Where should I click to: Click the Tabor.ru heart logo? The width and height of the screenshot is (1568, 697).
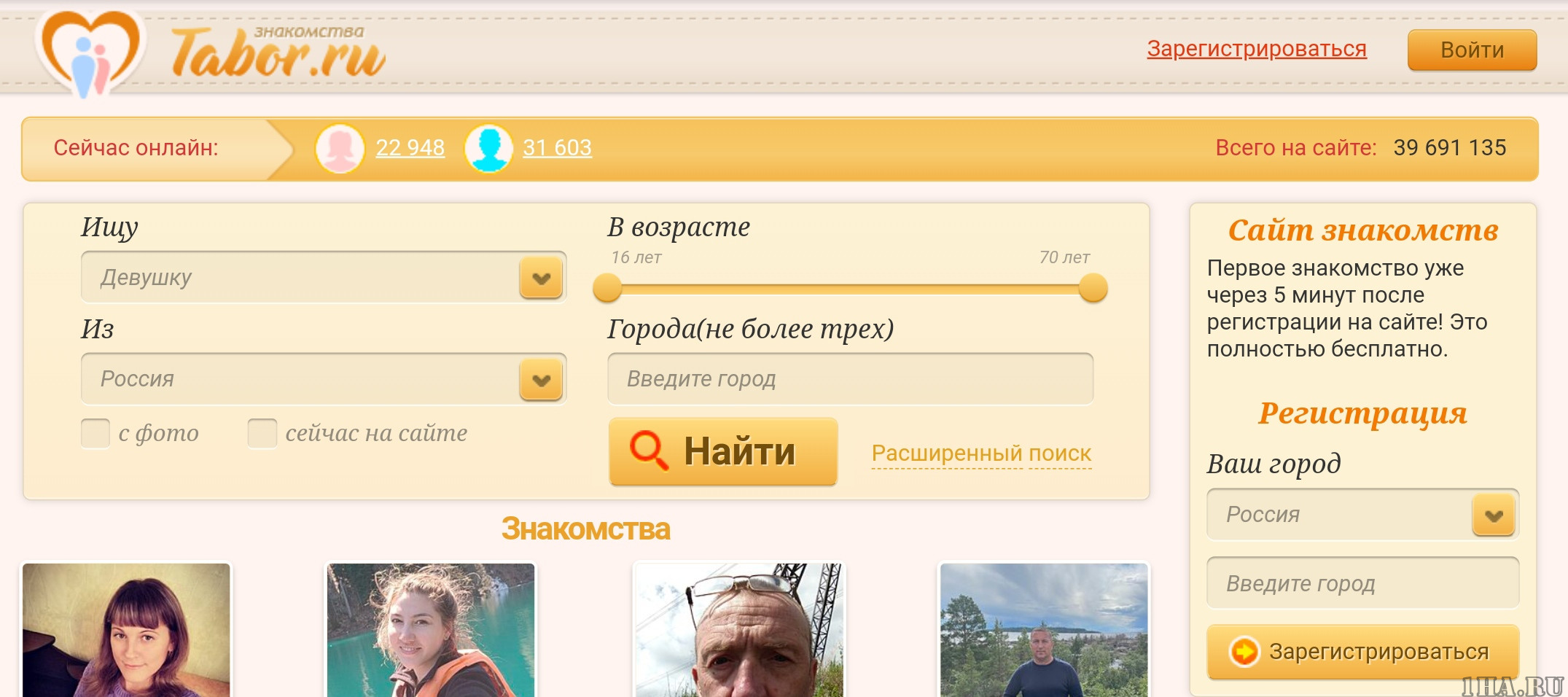(x=89, y=52)
